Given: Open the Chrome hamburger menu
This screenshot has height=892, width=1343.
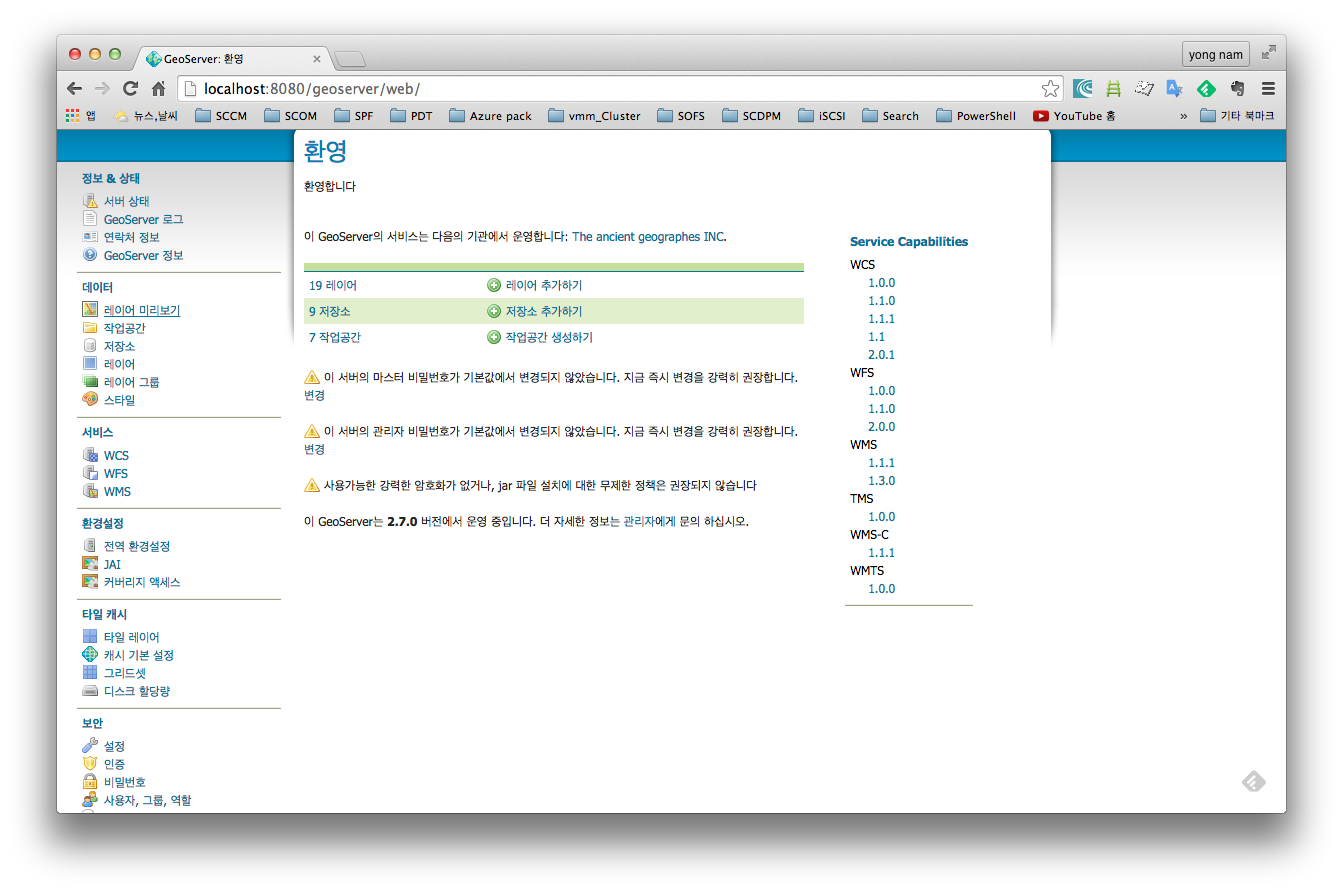Looking at the screenshot, I should point(1268,88).
